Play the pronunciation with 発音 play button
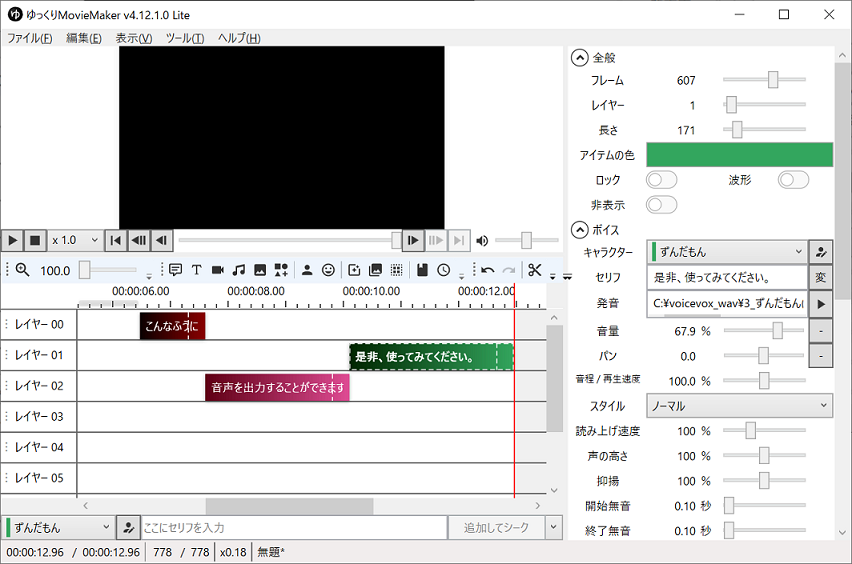Image resolution: width=852 pixels, height=564 pixels. point(820,304)
